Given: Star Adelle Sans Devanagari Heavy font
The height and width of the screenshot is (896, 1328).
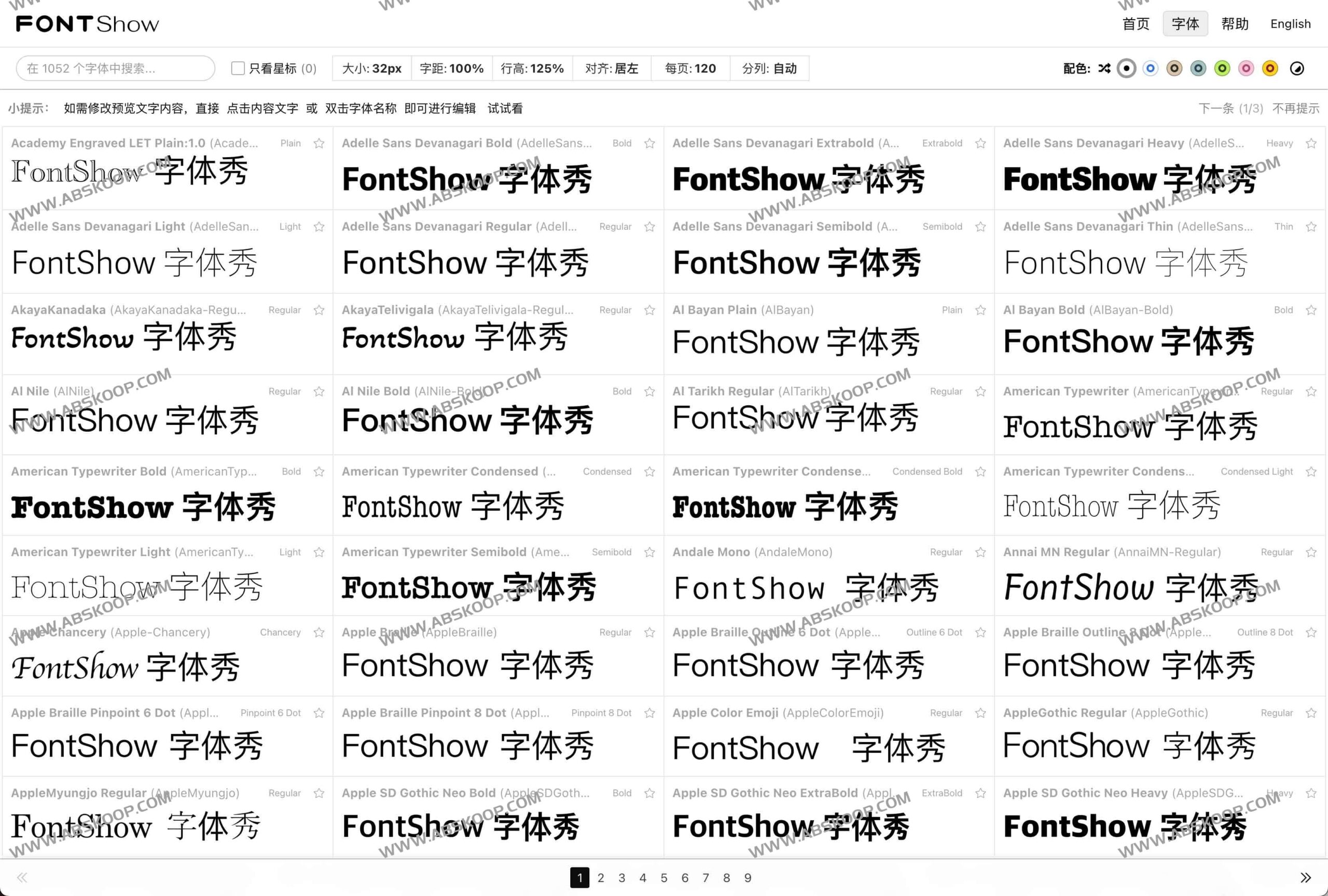Looking at the screenshot, I should tap(1311, 143).
